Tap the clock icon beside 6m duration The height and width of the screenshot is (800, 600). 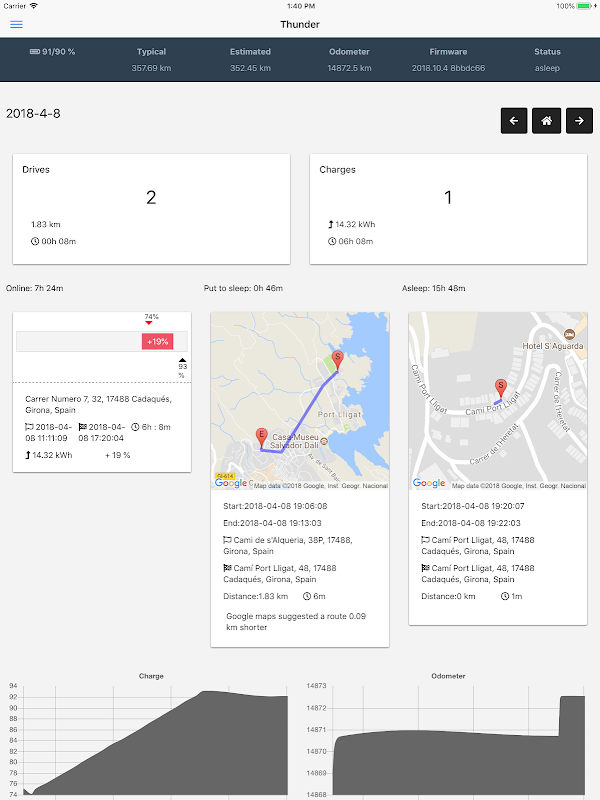307,596
